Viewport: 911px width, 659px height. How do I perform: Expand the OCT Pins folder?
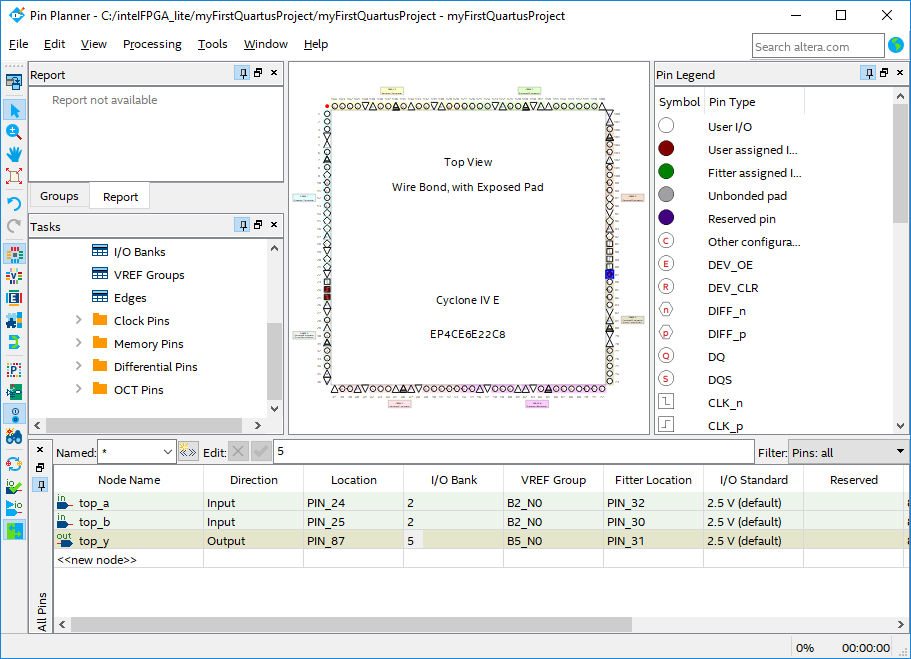click(x=78, y=389)
